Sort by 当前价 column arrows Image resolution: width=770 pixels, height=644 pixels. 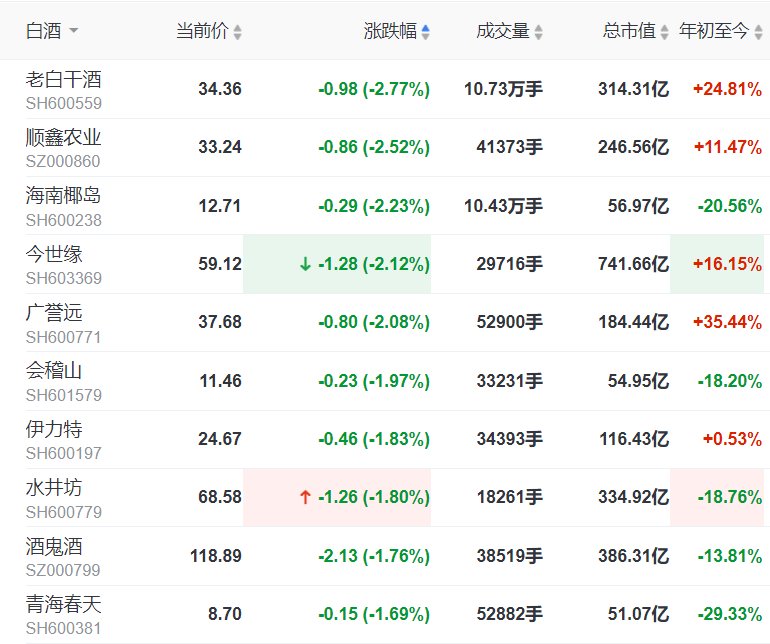click(x=238, y=32)
